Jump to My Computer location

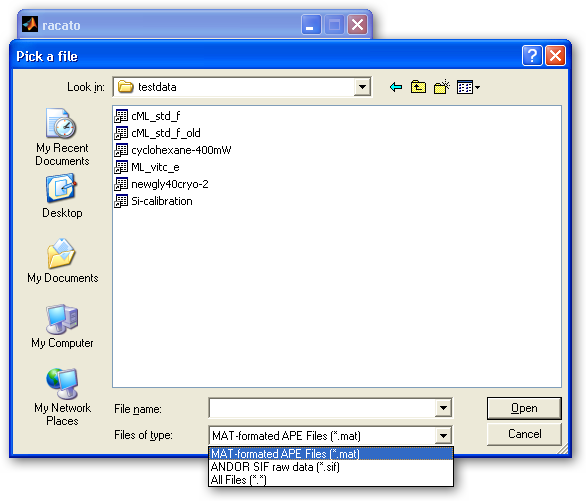coord(62,326)
